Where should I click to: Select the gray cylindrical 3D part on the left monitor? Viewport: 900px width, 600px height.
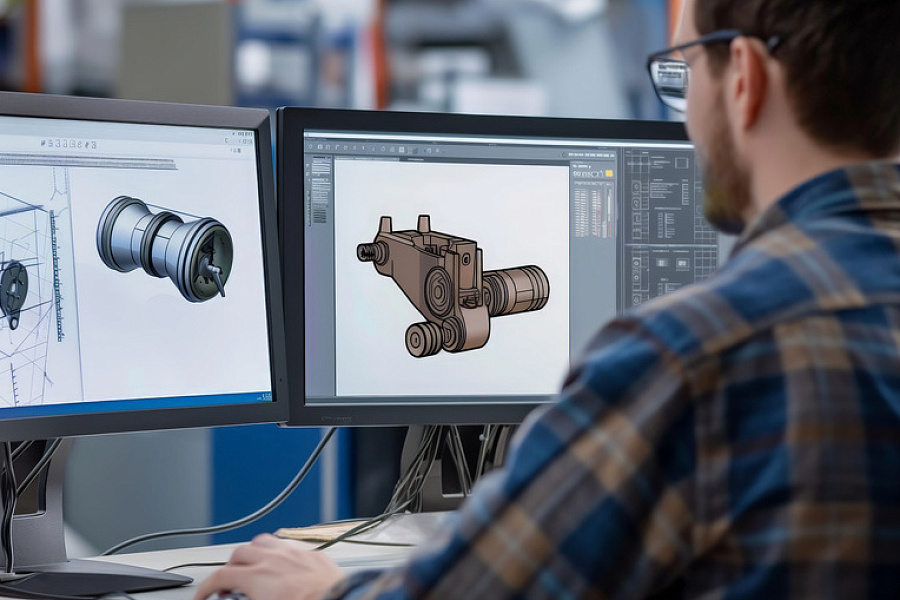click(x=165, y=249)
